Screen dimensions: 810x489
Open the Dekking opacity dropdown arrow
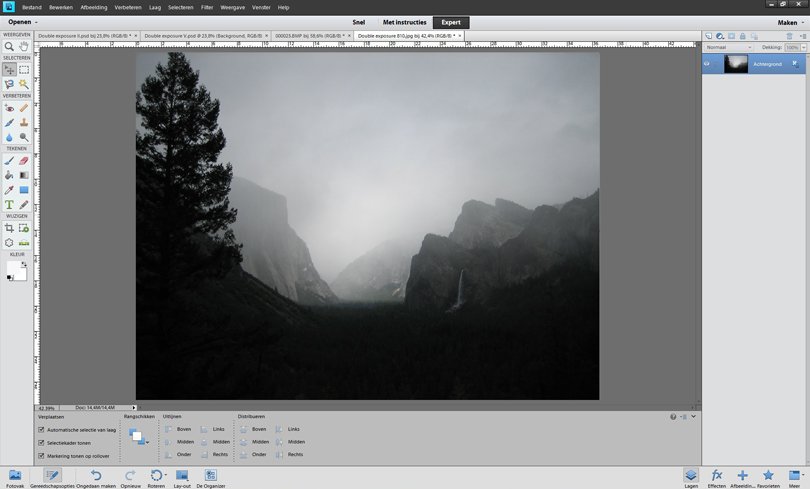[x=803, y=48]
